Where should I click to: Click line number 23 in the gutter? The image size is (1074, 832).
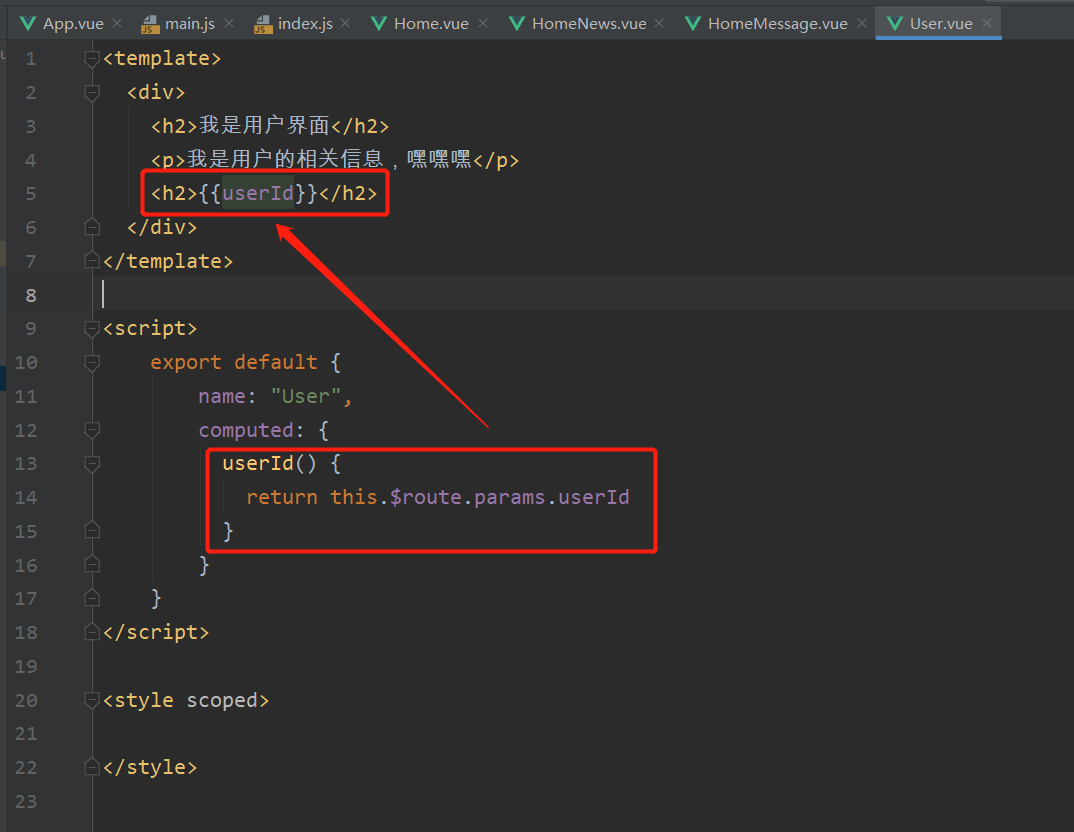[26, 801]
